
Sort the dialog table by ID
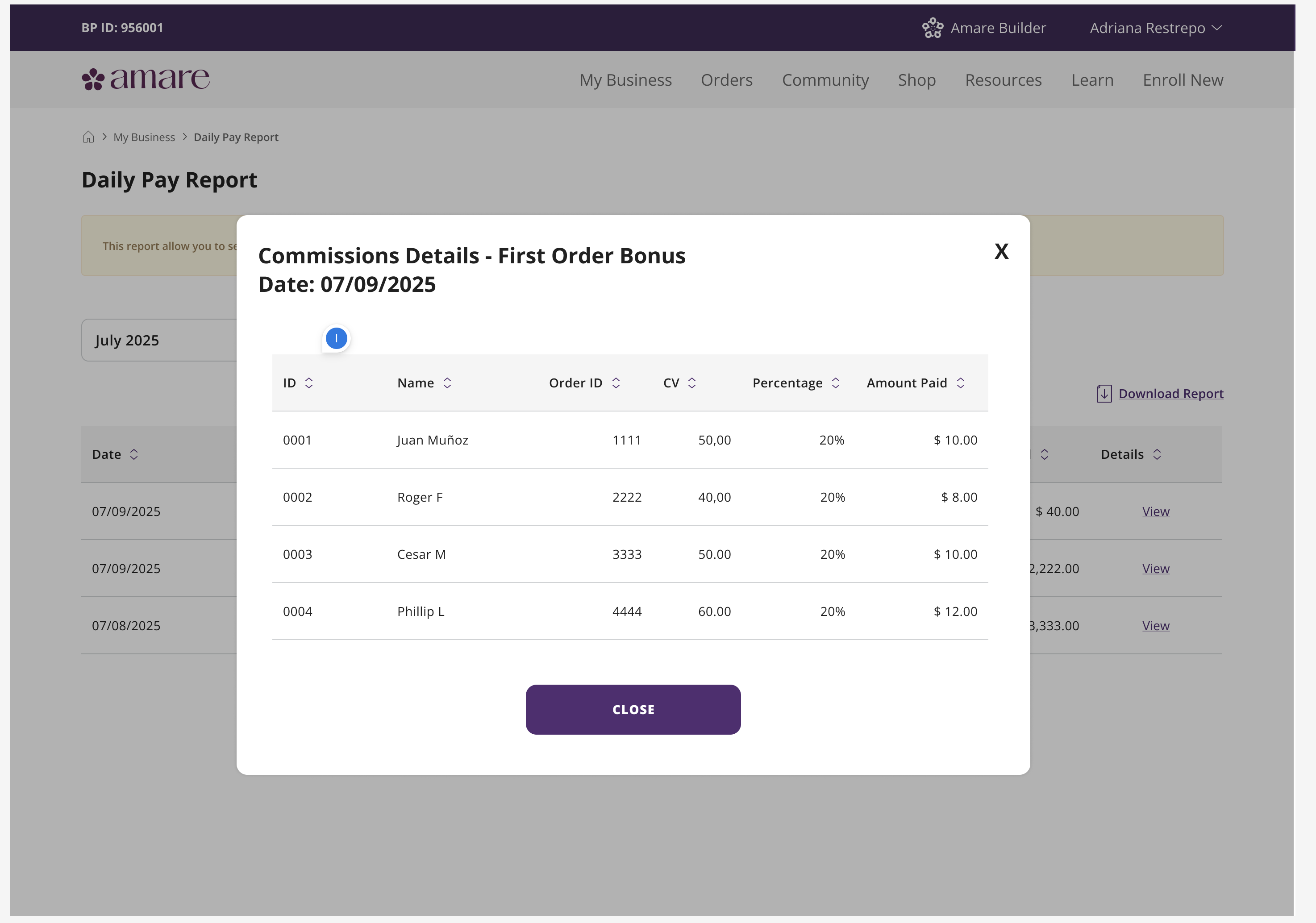click(x=309, y=383)
